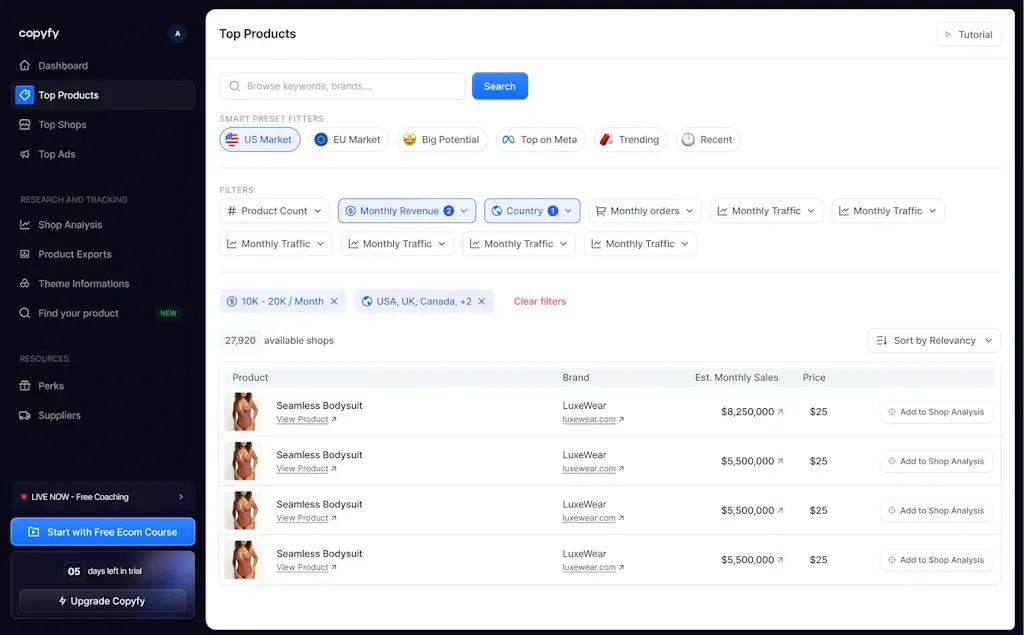Click the Clear filters link

539,302
